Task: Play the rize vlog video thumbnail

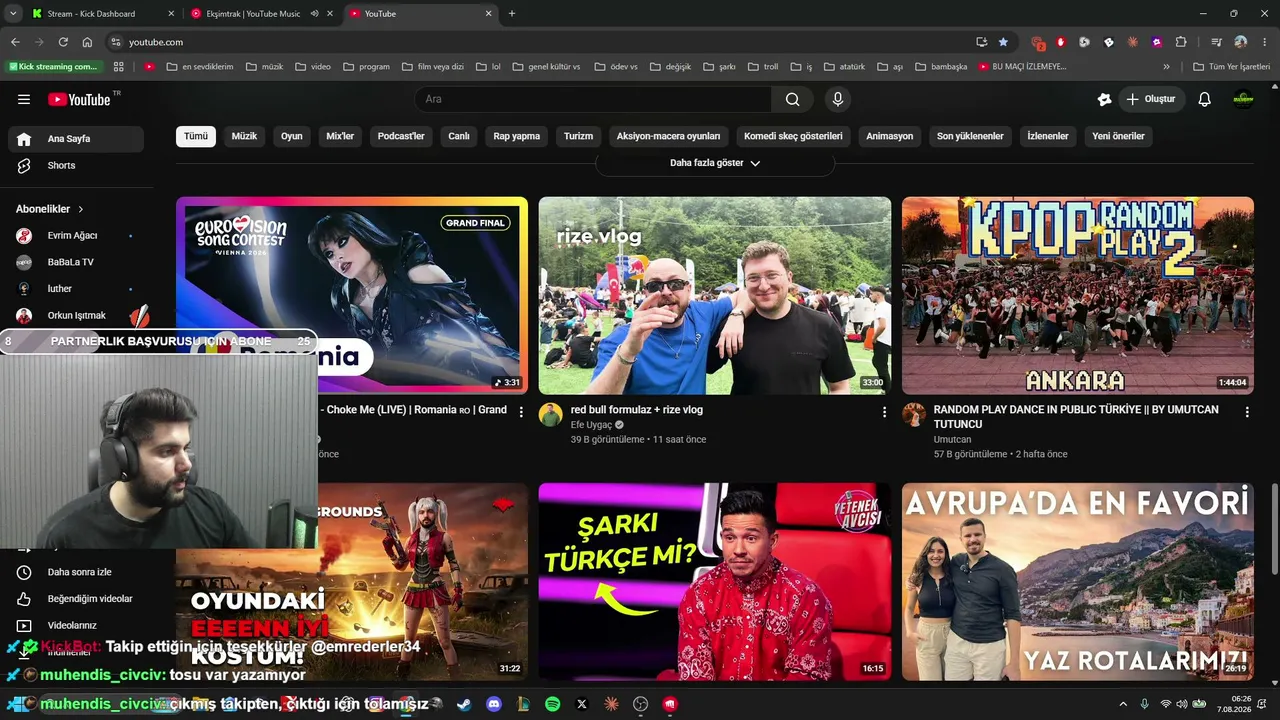Action: click(x=715, y=296)
